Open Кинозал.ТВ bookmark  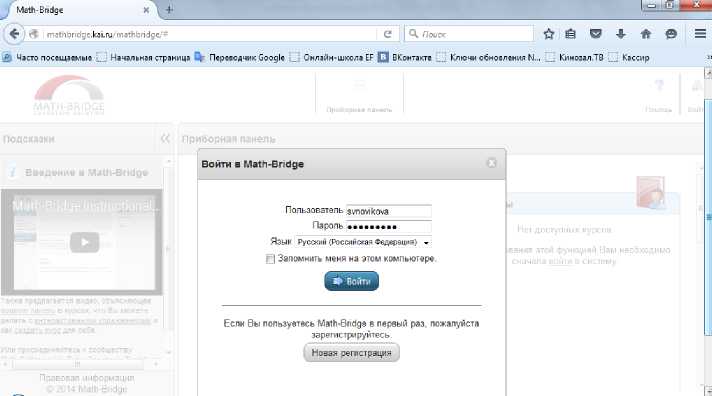coord(575,58)
